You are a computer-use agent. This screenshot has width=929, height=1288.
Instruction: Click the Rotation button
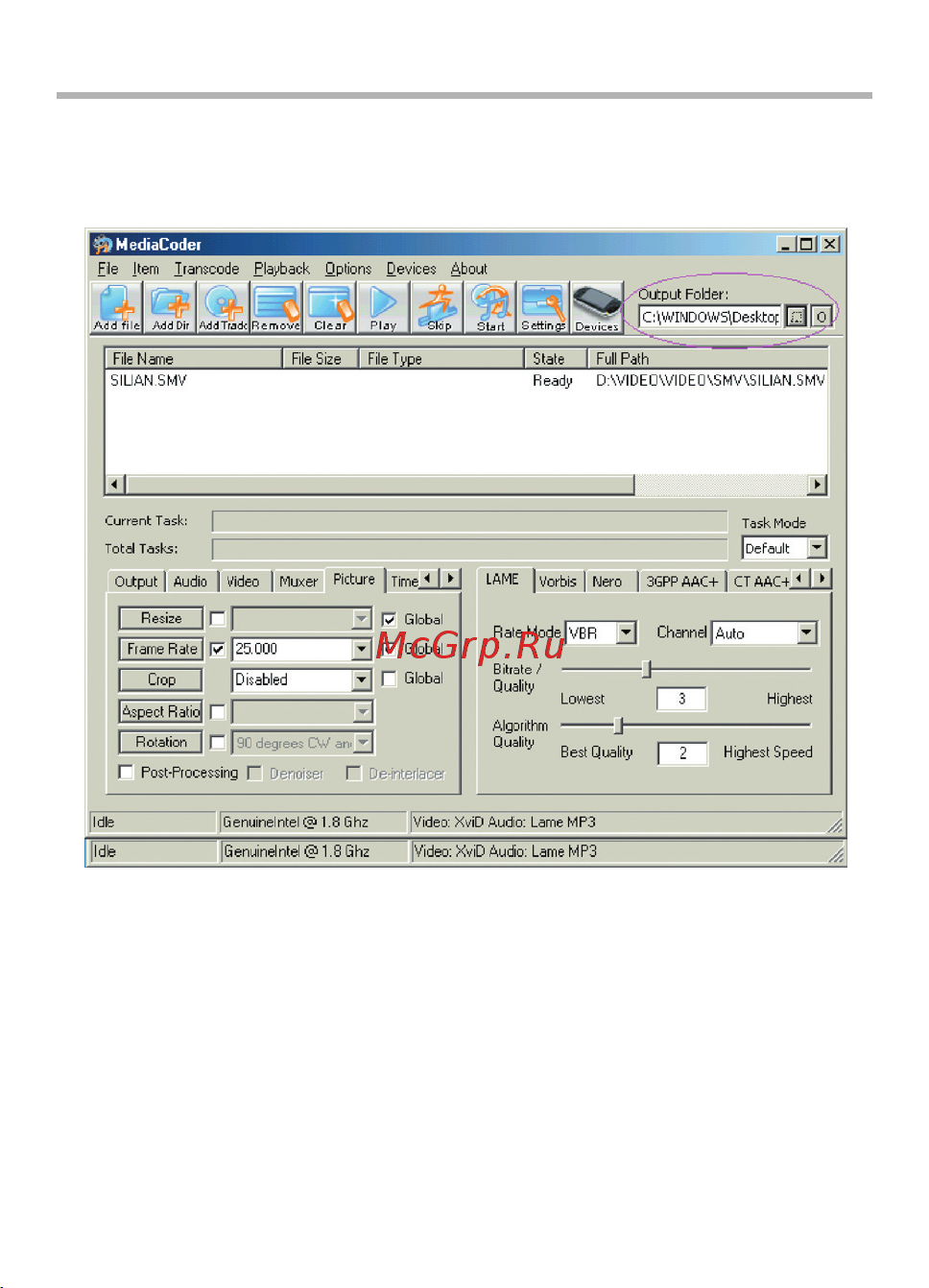[x=161, y=742]
